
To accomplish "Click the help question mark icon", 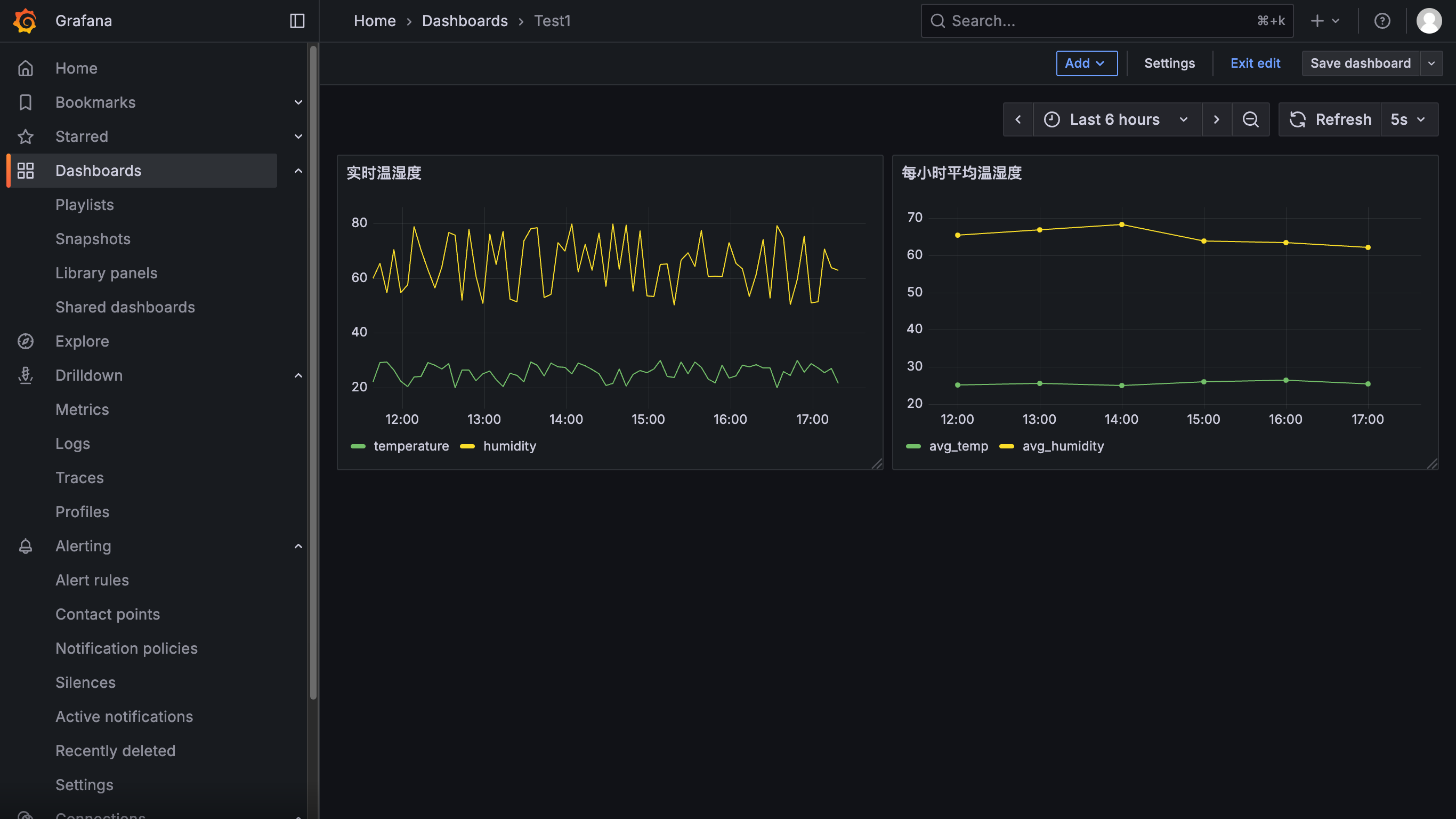I will tap(1382, 21).
